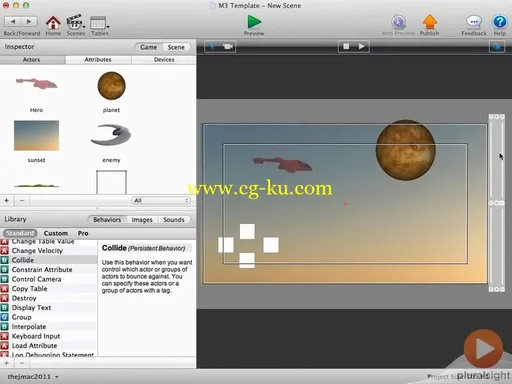Viewport: 512px width, 384px height.
Task: Remove behavior with bottom minus button
Action: pos(22,363)
